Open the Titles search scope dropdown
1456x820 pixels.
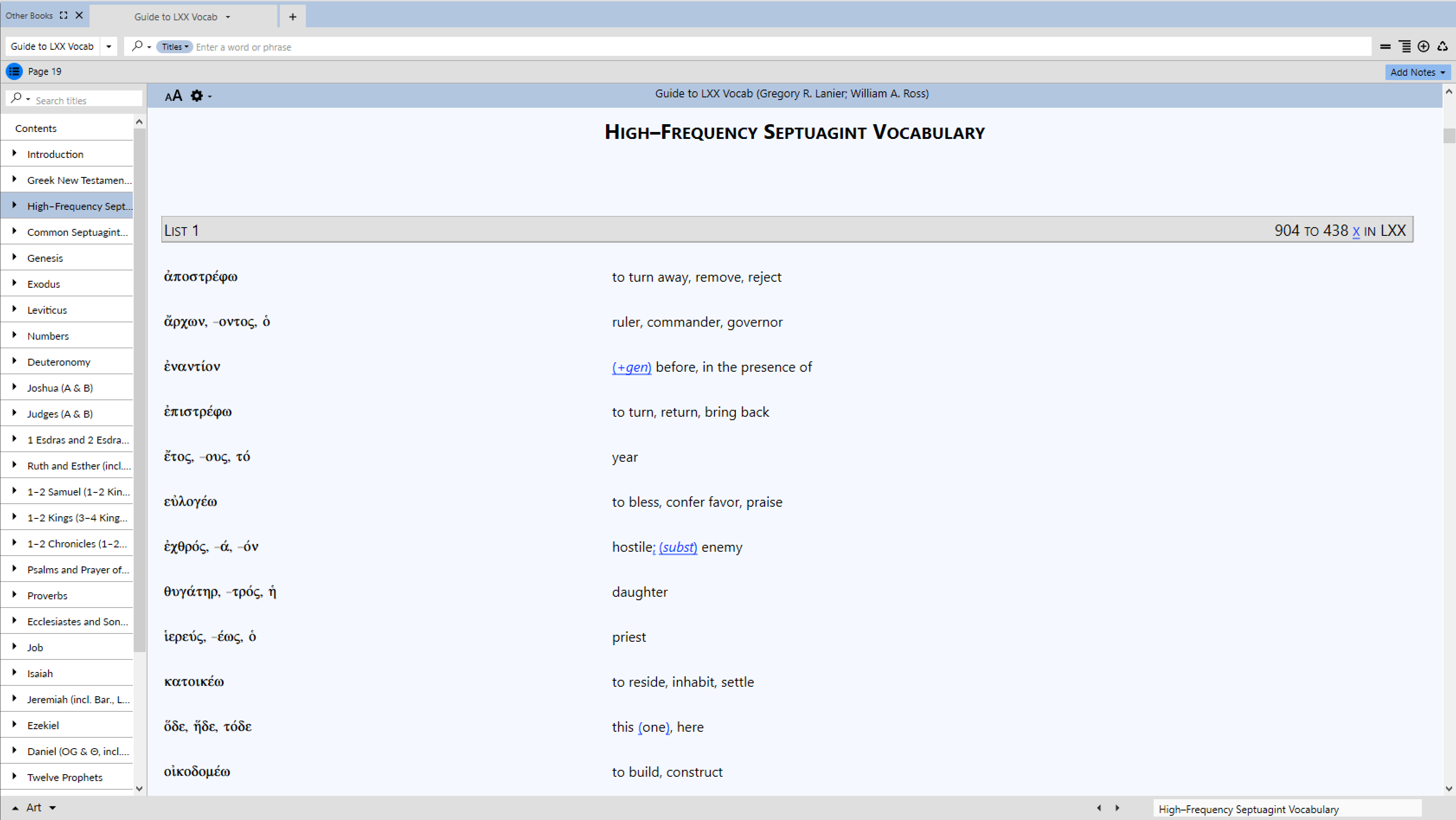175,47
